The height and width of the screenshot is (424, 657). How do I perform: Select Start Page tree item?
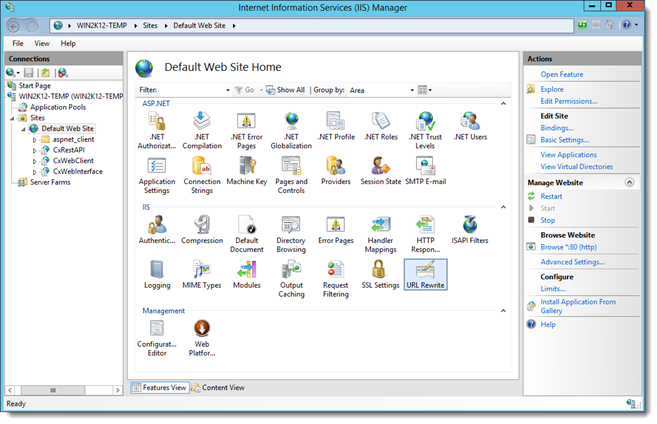[x=35, y=85]
